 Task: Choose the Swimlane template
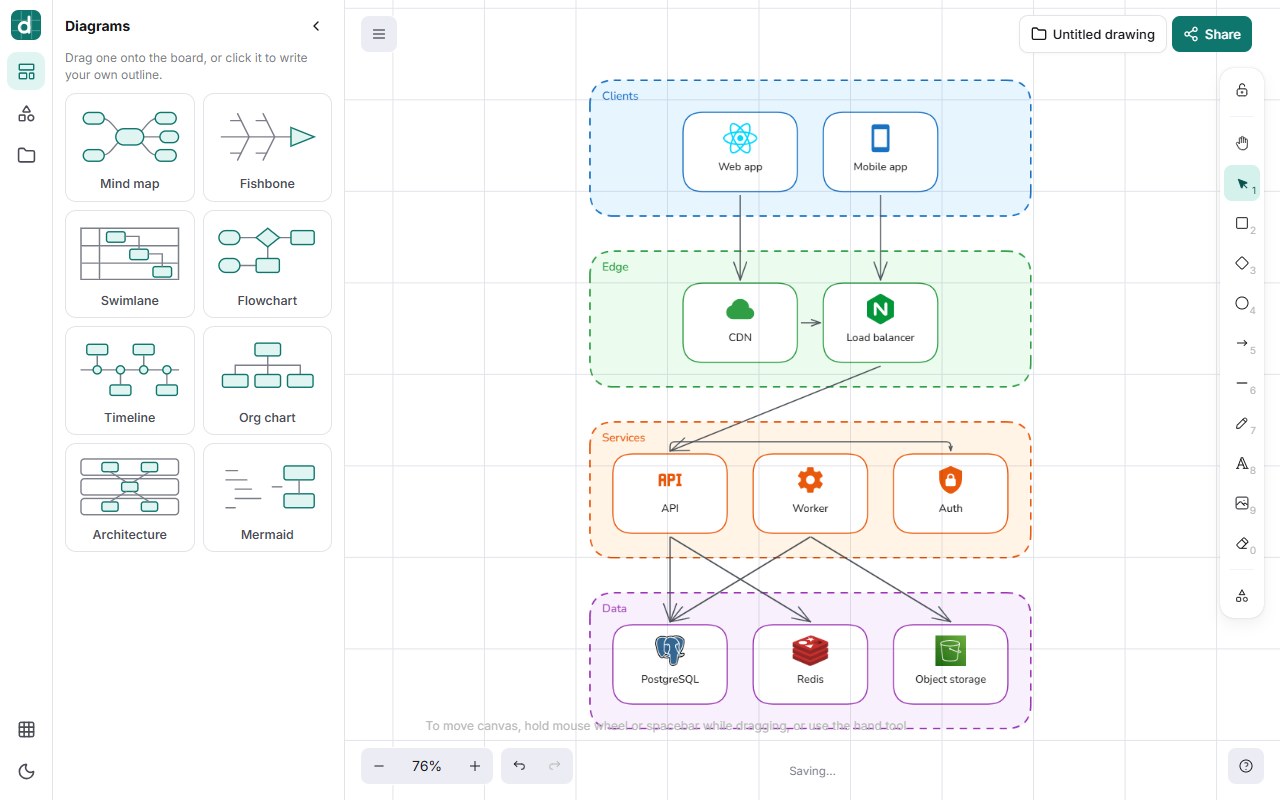(x=130, y=264)
